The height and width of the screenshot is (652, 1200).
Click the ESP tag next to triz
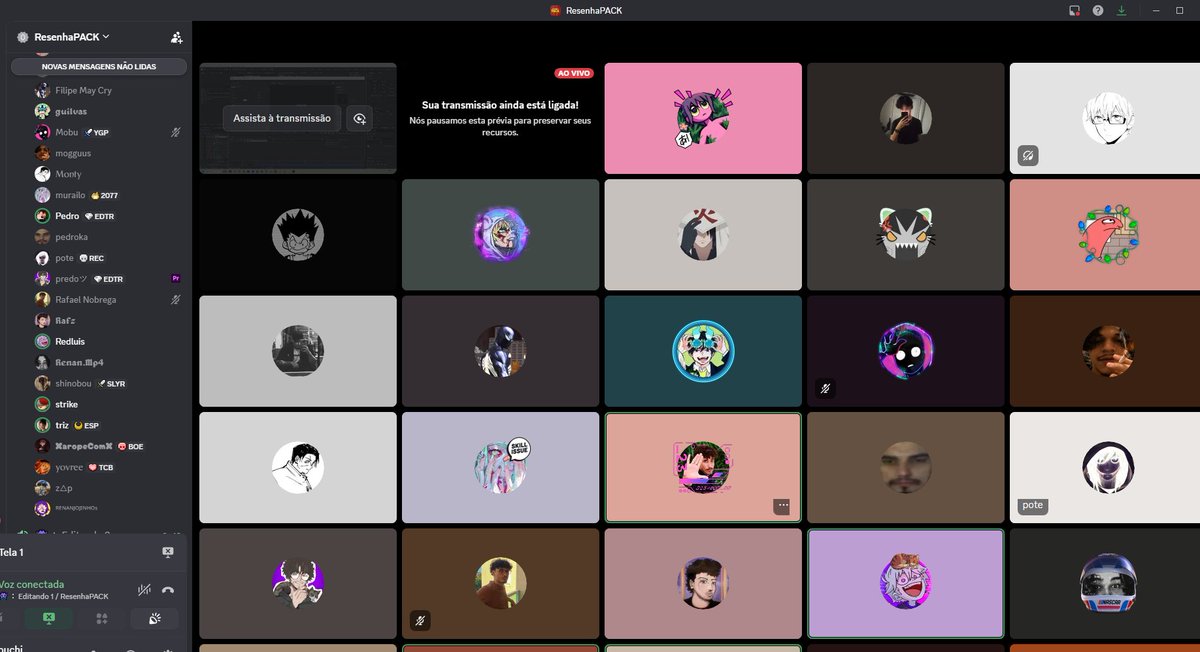point(87,425)
